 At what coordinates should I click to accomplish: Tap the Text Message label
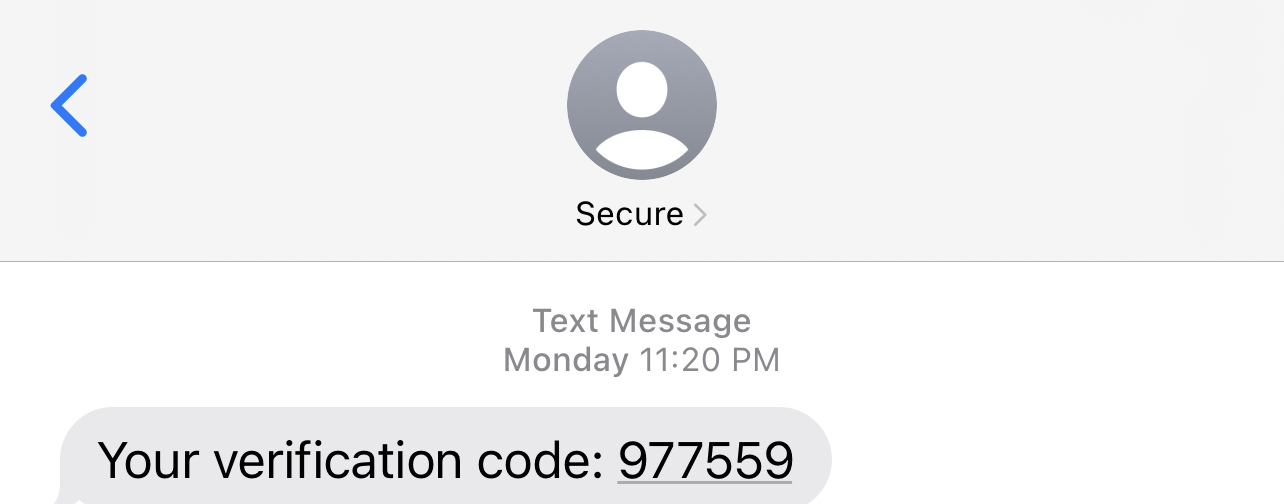(642, 321)
